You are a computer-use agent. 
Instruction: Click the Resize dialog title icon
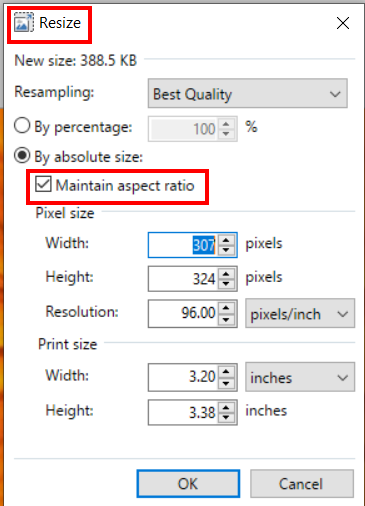pos(23,23)
